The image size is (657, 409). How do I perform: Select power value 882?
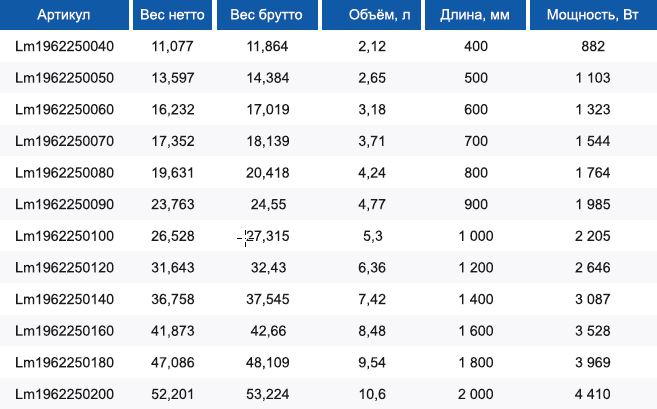593,46
